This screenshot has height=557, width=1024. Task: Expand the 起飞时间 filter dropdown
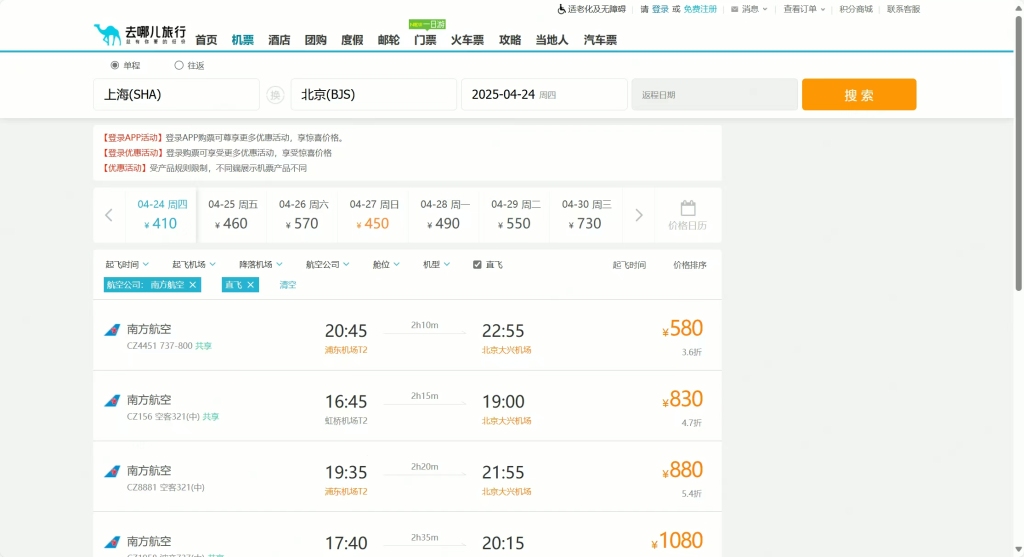click(127, 265)
